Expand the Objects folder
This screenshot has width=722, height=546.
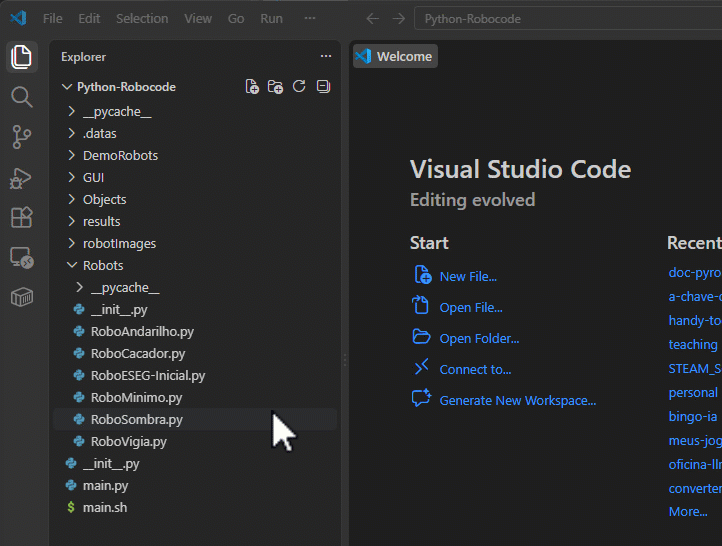pyautogui.click(x=71, y=199)
